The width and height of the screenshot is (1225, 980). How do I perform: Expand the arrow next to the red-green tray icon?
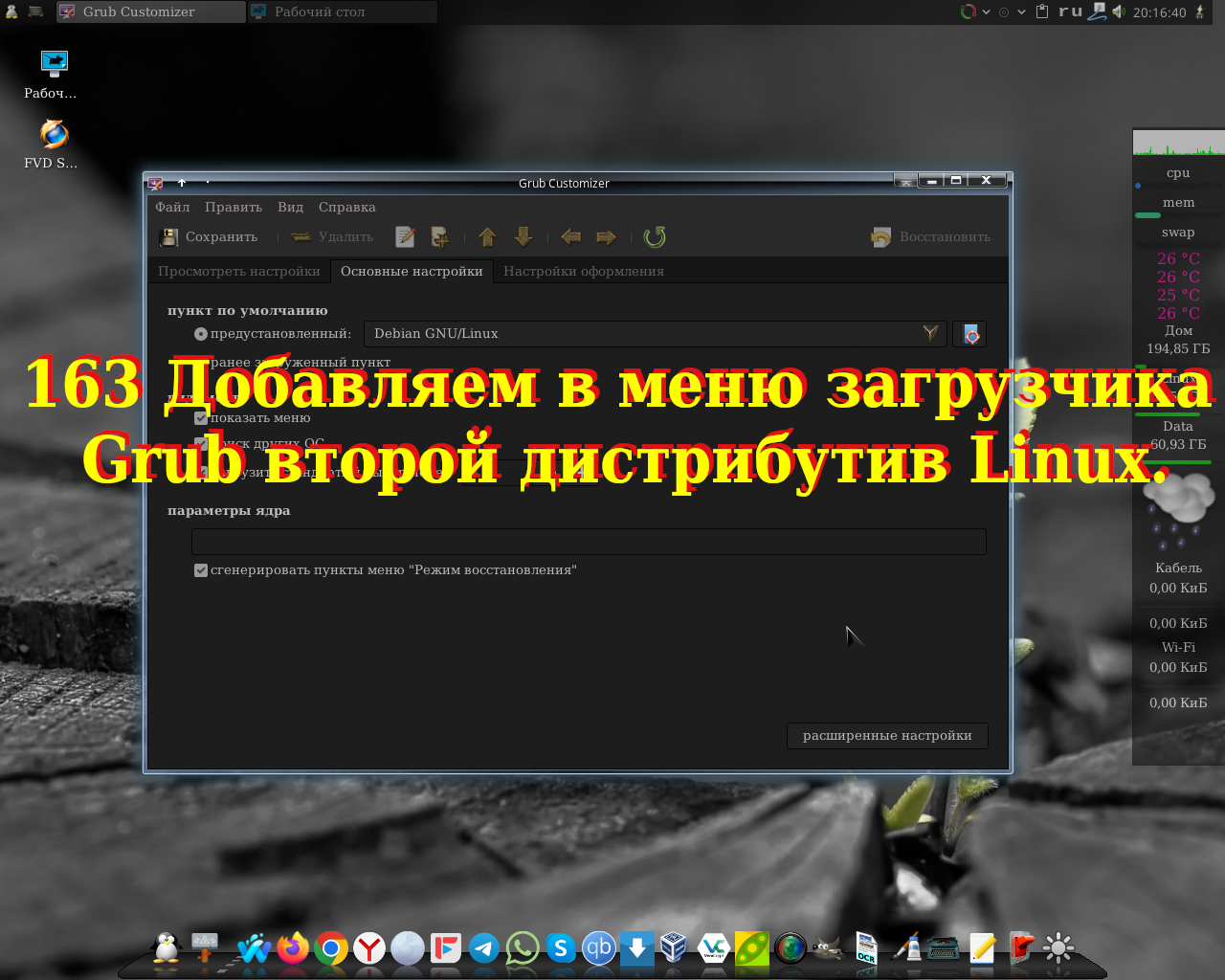pyautogui.click(x=986, y=11)
